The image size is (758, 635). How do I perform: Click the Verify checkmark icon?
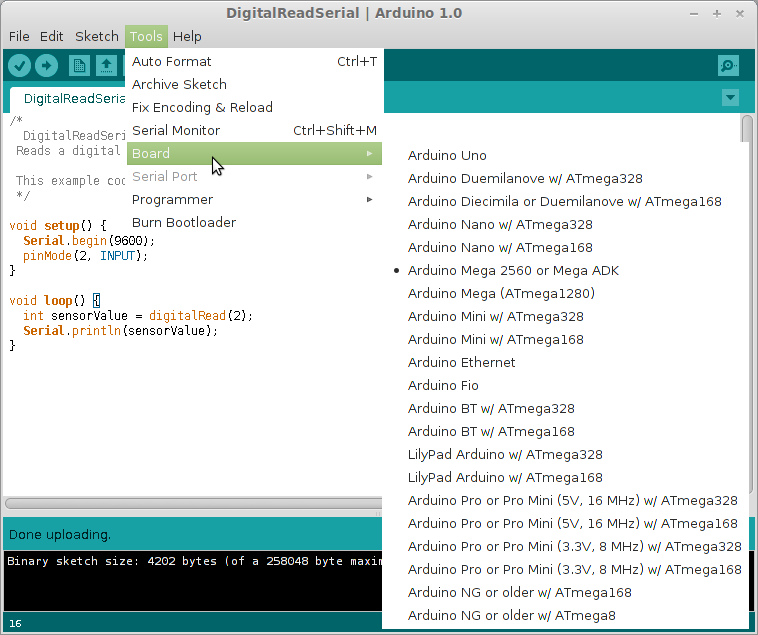(19, 66)
